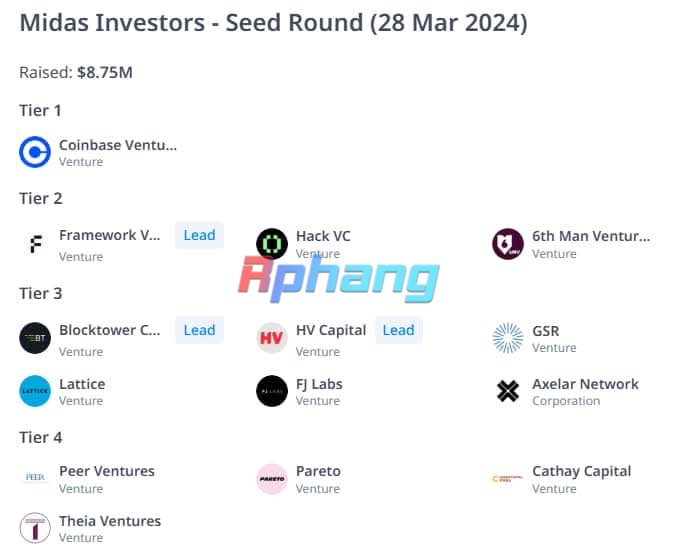The height and width of the screenshot is (558, 677).
Task: Click the Cathay Capital small logo
Action: click(x=508, y=479)
